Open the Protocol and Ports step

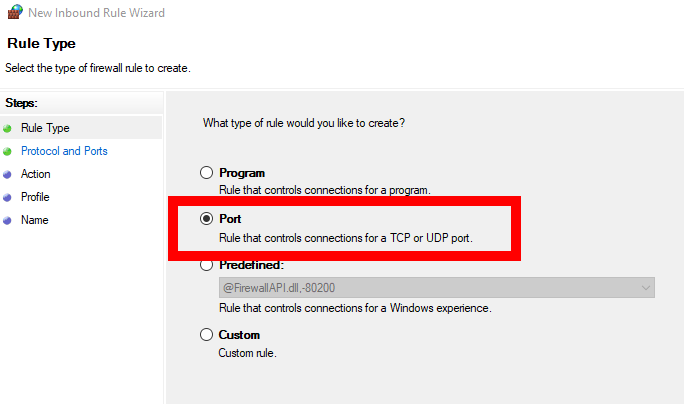click(64, 151)
